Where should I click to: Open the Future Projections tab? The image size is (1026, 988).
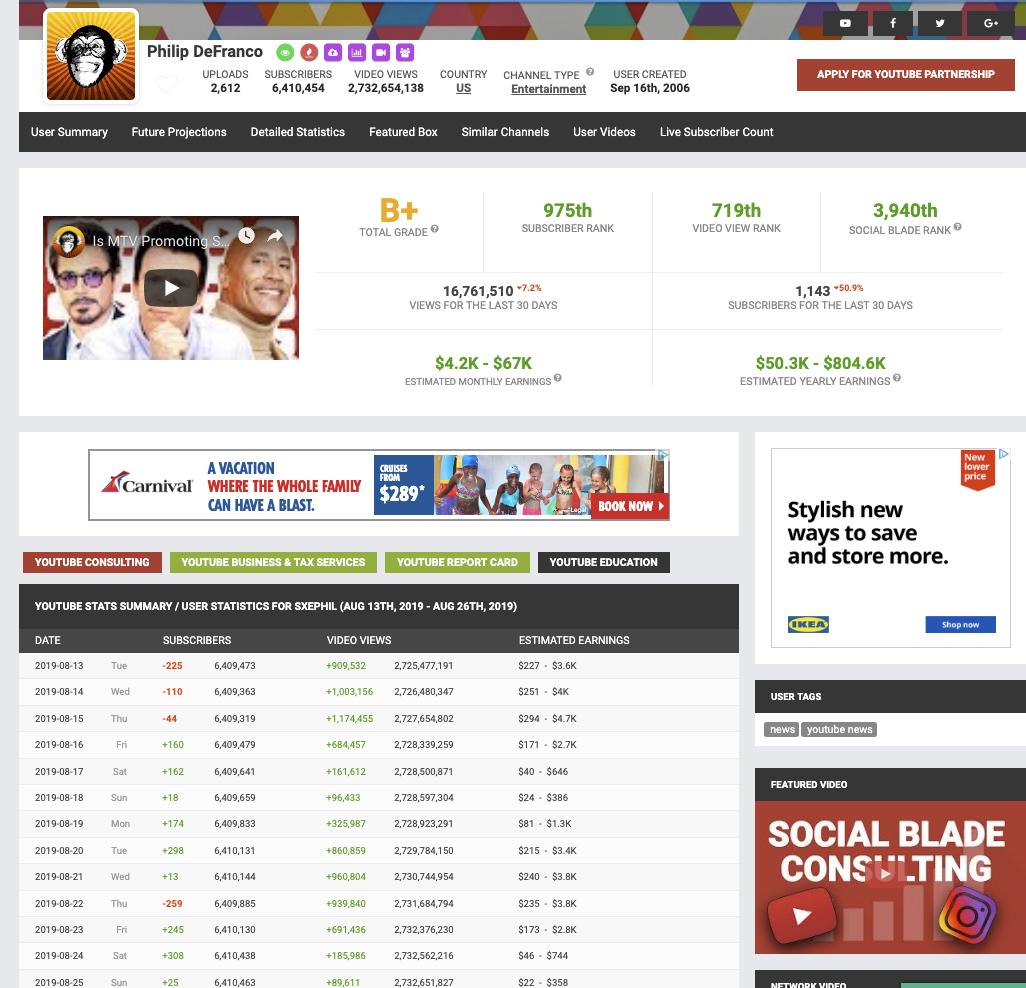click(x=179, y=132)
